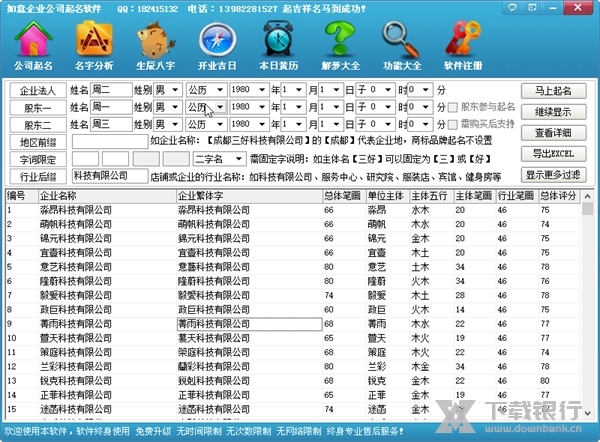
Task: Open the 开业吉日 compass icon
Action: point(217,45)
